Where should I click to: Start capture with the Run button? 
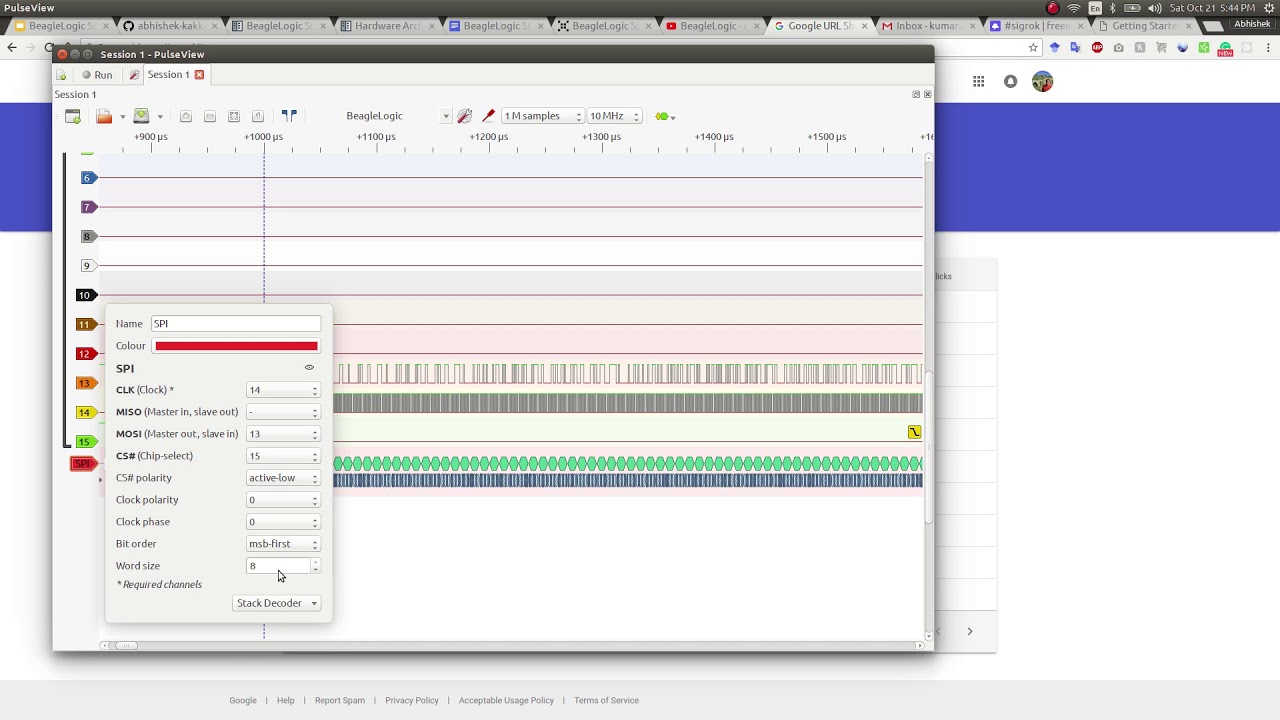tap(97, 75)
